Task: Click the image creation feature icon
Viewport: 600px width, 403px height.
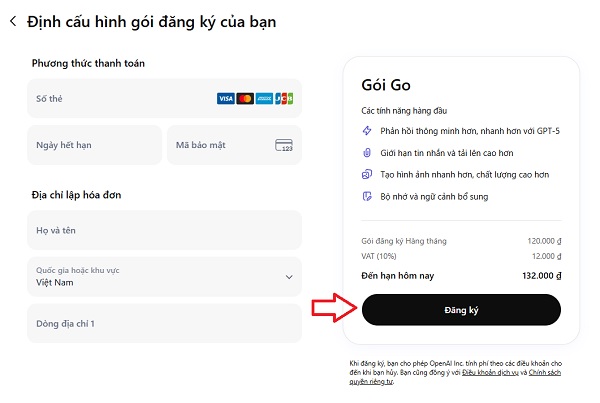Action: [367, 174]
